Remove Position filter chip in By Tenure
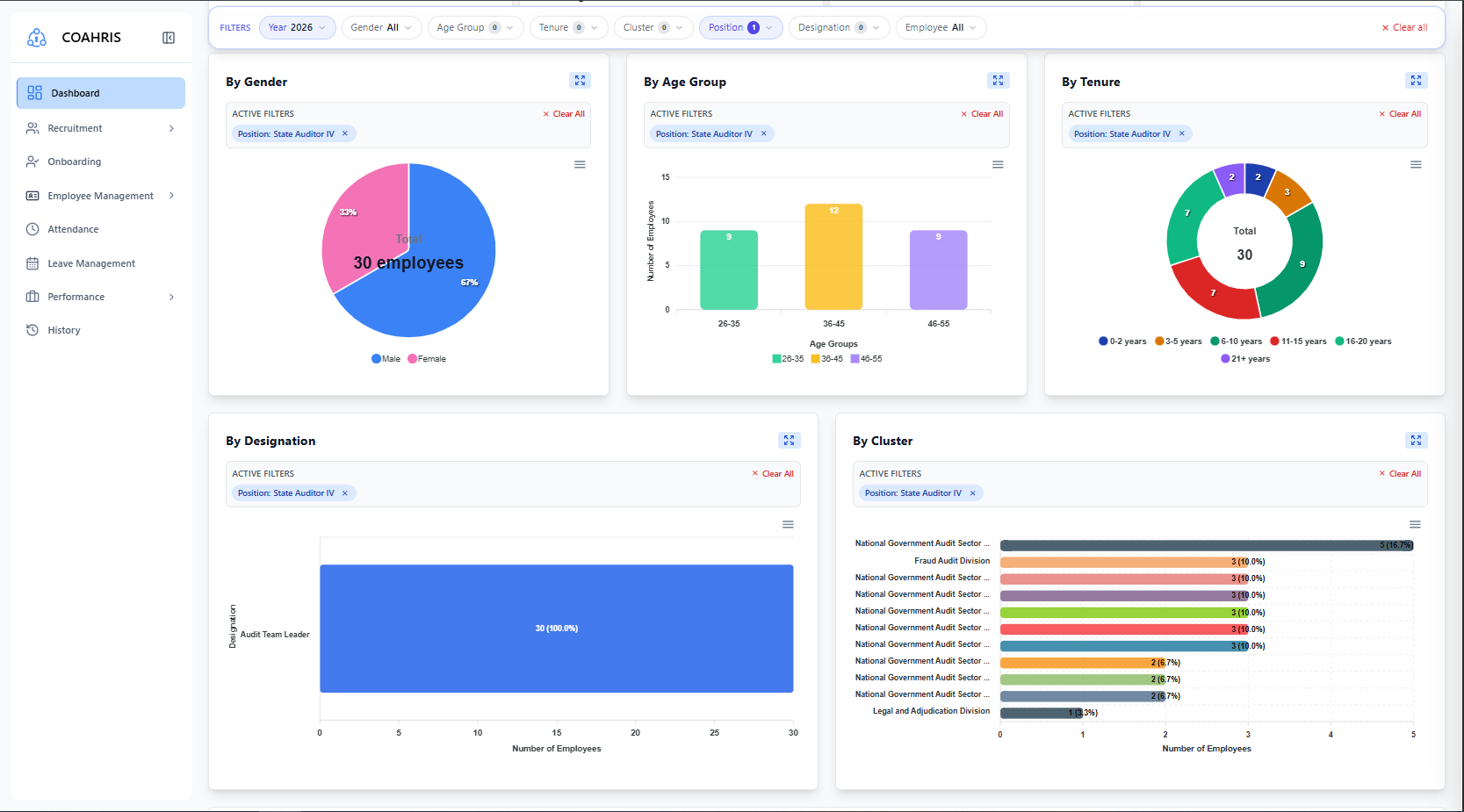The image size is (1464, 812). click(1181, 134)
